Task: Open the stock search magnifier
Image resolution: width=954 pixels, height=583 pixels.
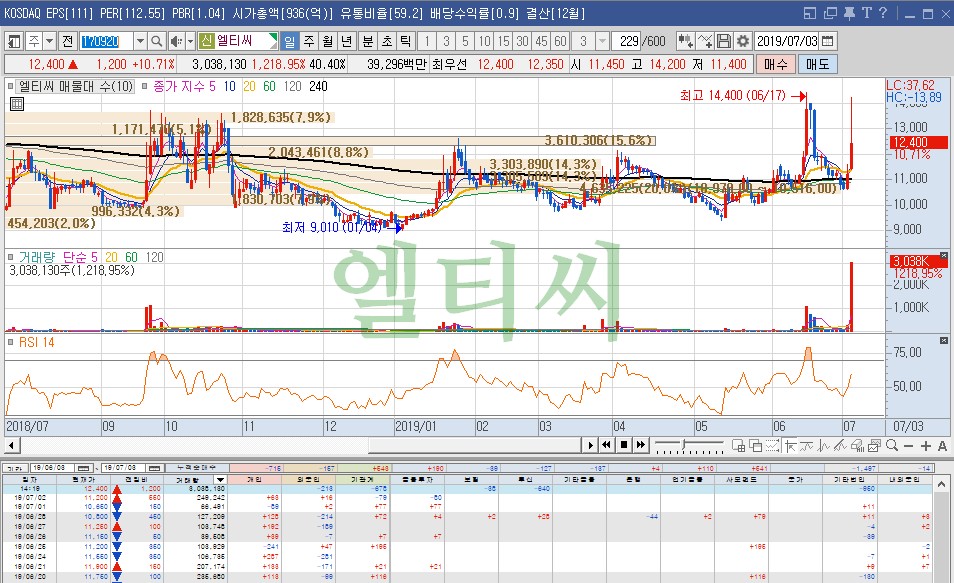Action: (x=157, y=41)
